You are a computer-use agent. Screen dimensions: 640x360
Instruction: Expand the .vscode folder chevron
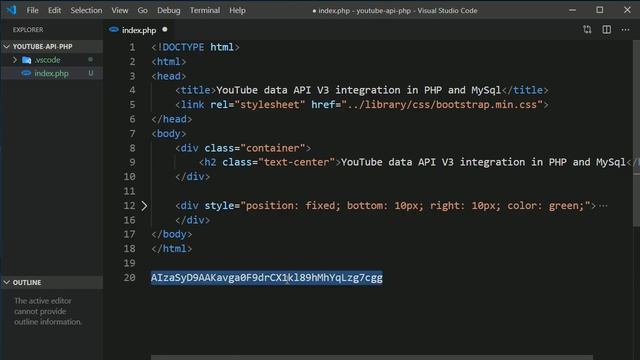point(15,60)
